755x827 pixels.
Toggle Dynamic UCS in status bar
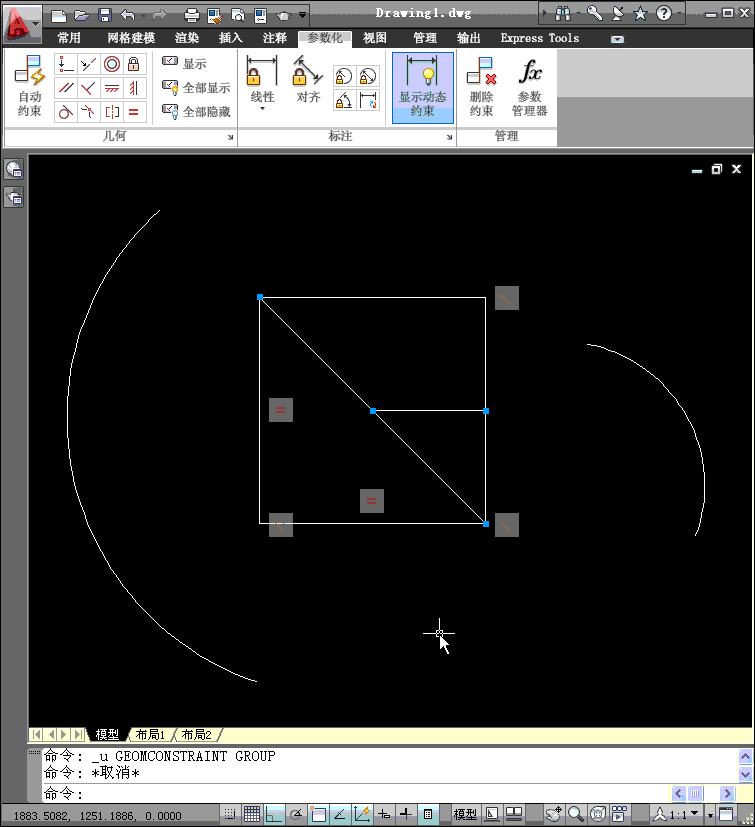(x=362, y=814)
